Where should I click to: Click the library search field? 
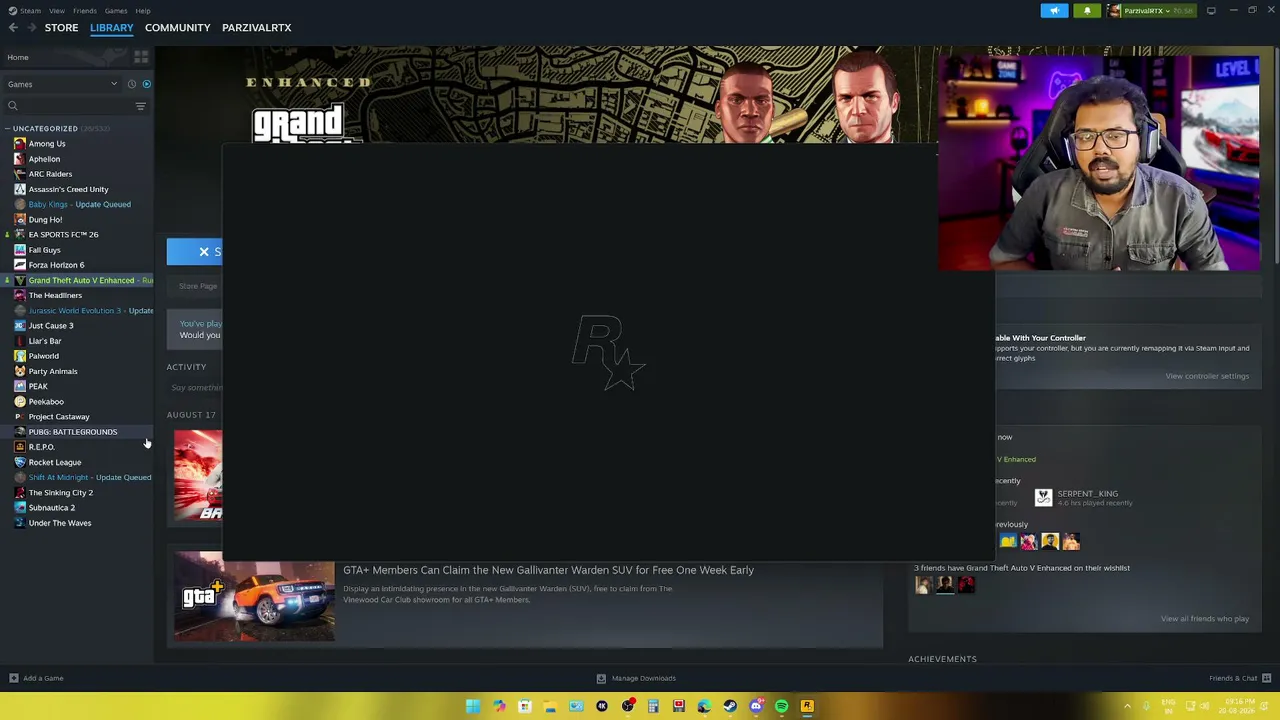68,106
